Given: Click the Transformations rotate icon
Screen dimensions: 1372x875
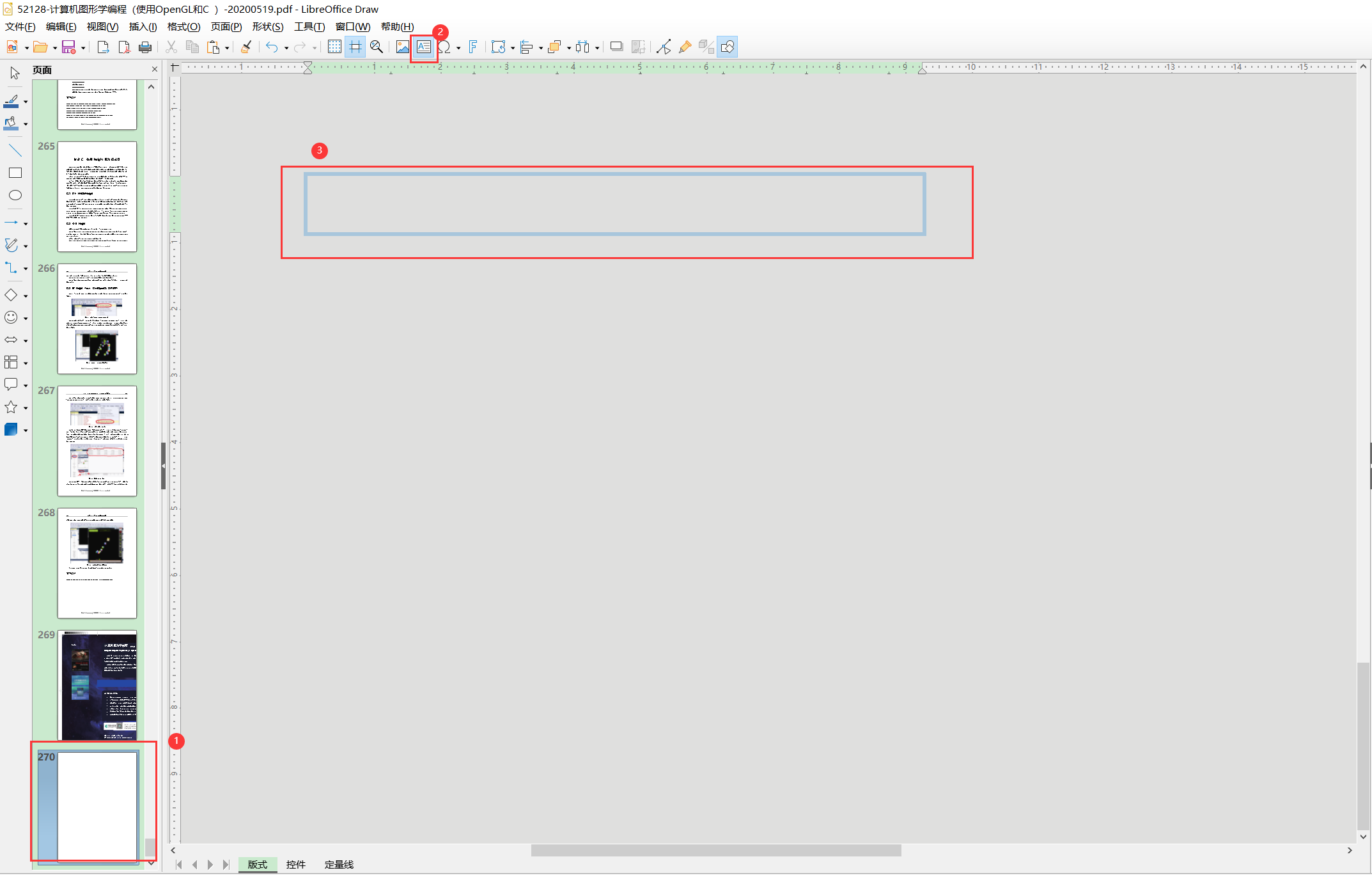Looking at the screenshot, I should coord(499,47).
